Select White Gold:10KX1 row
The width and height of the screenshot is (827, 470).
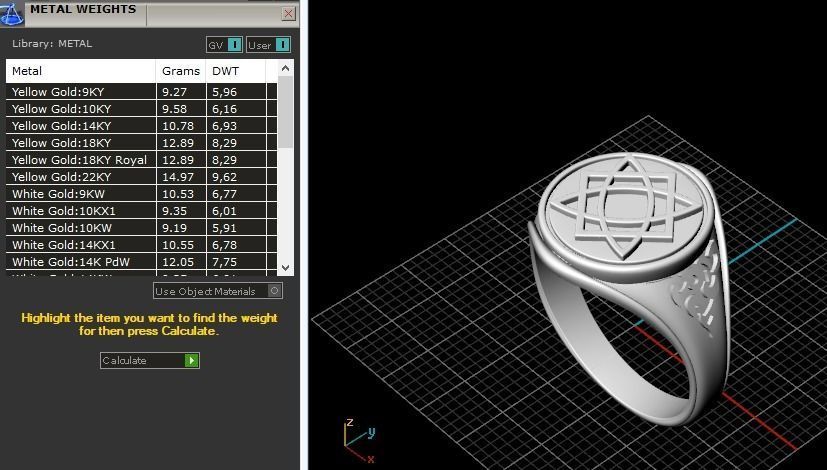[x=141, y=210]
